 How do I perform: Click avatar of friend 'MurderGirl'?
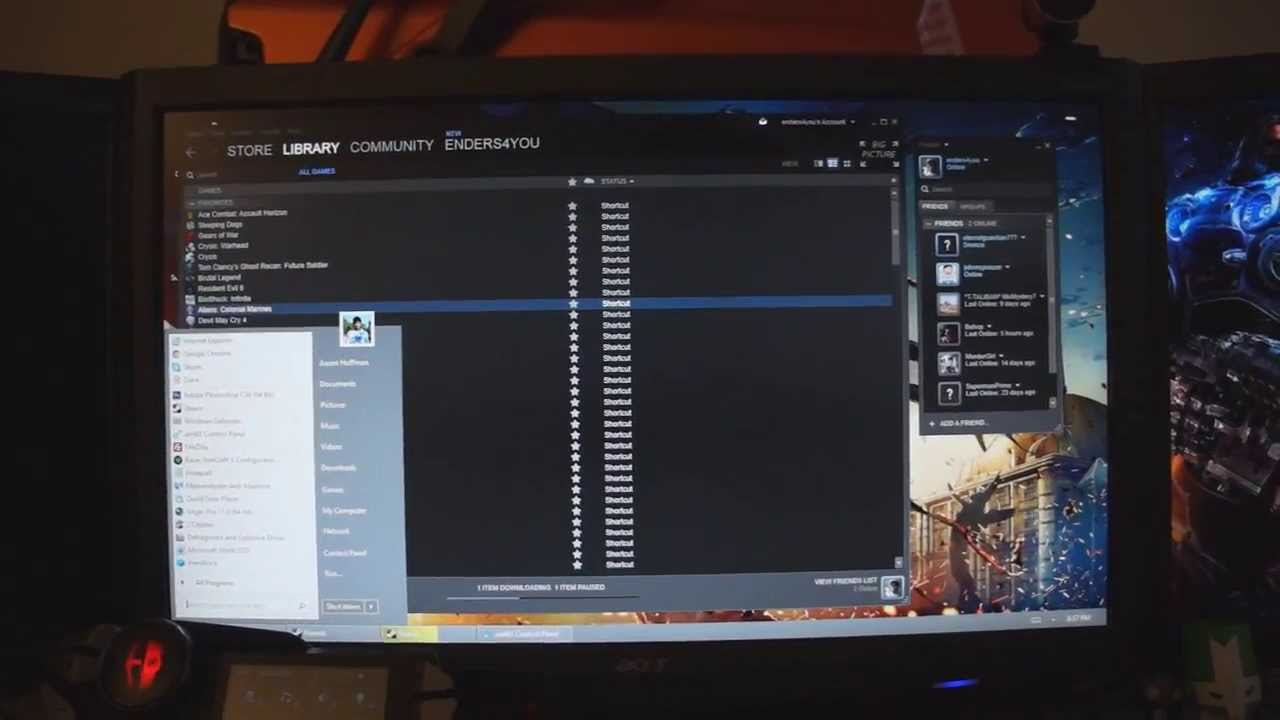point(948,363)
